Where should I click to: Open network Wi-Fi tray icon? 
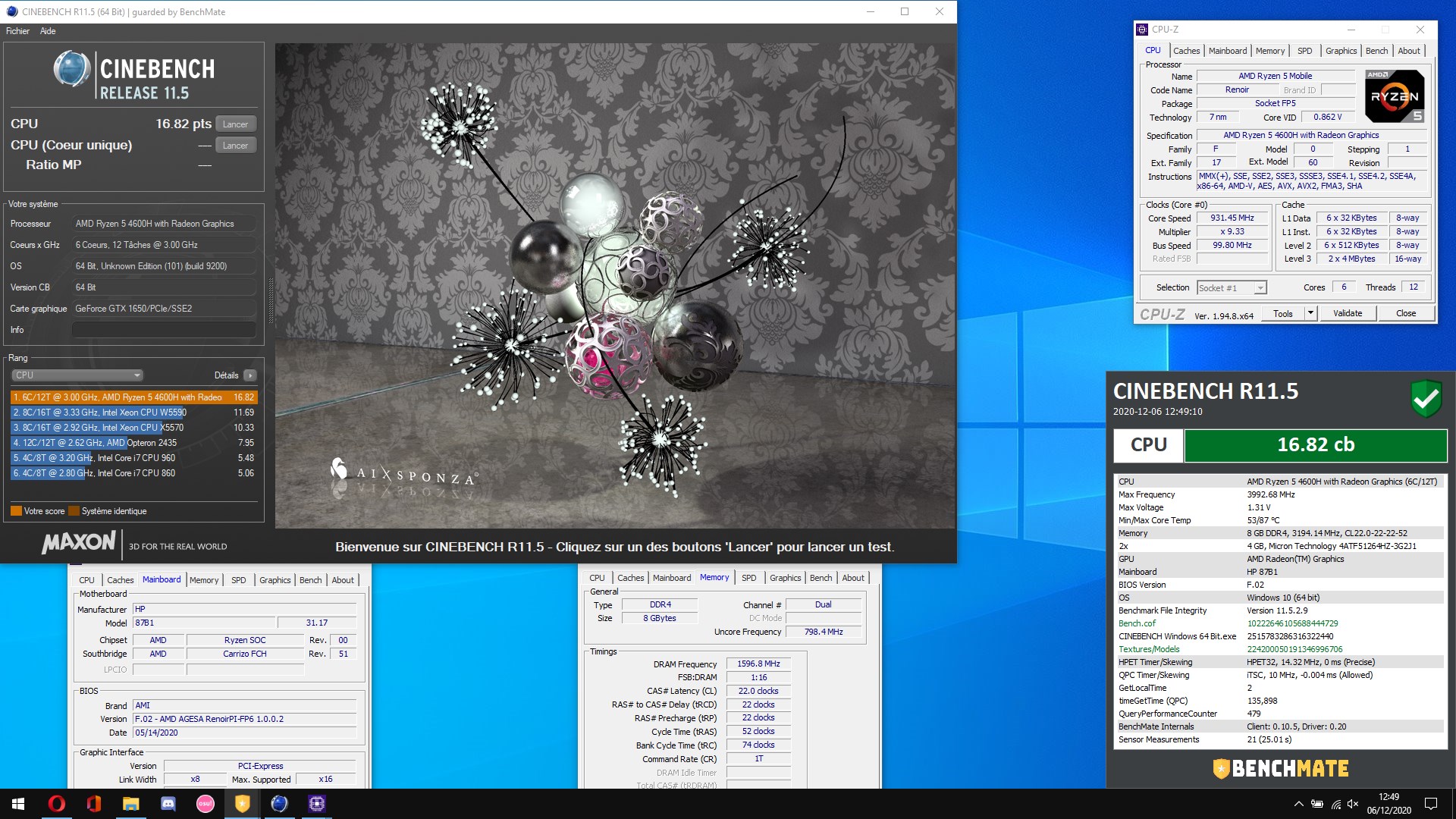point(1335,804)
